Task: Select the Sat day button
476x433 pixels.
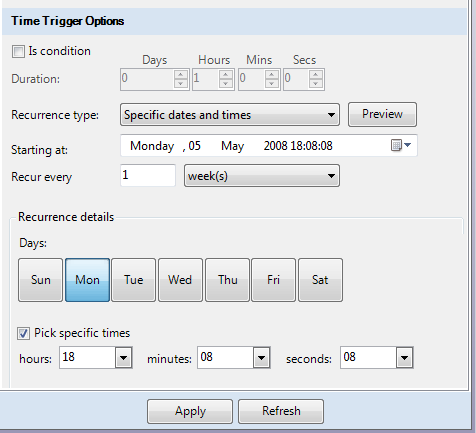Action: [320, 280]
